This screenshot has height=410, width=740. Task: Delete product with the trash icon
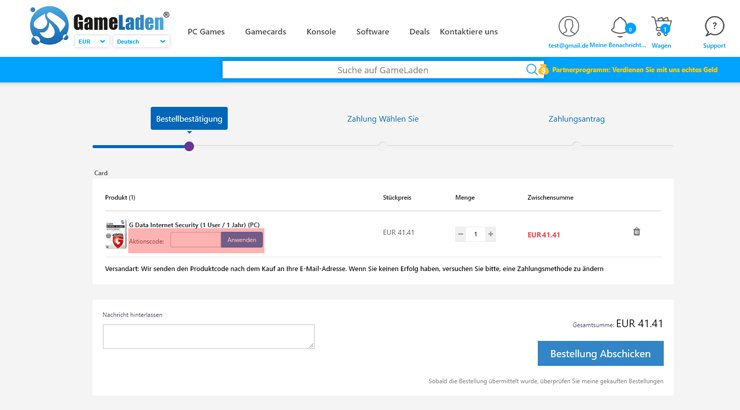636,232
